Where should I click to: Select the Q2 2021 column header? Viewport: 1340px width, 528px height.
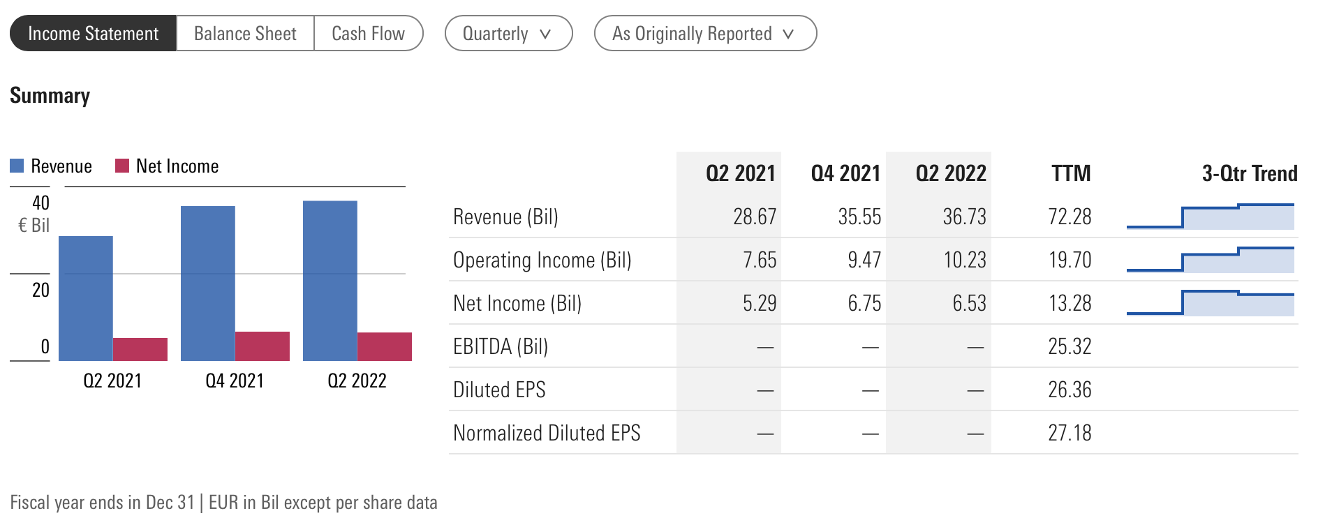pos(740,173)
